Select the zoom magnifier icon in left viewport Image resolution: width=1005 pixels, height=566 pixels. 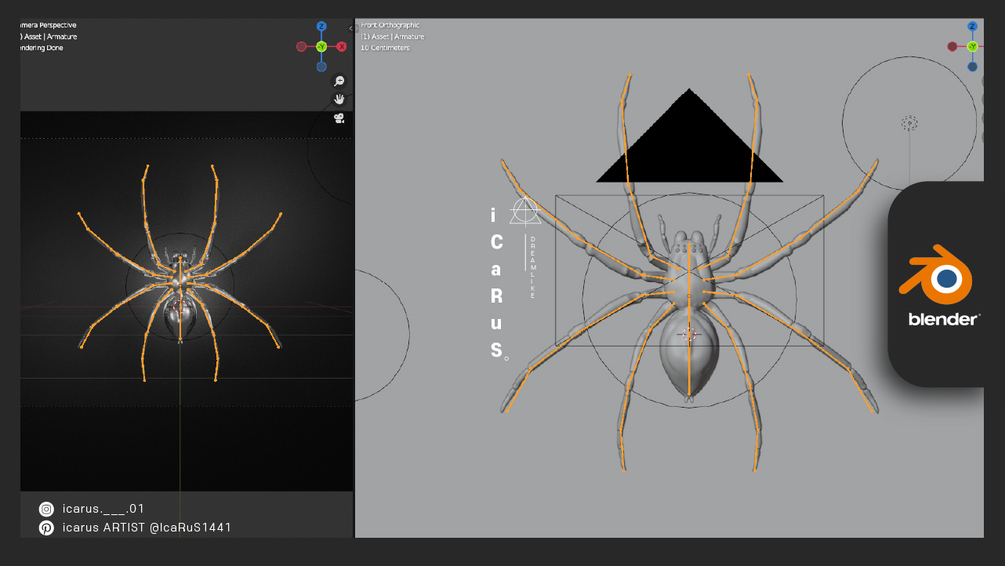coord(339,81)
